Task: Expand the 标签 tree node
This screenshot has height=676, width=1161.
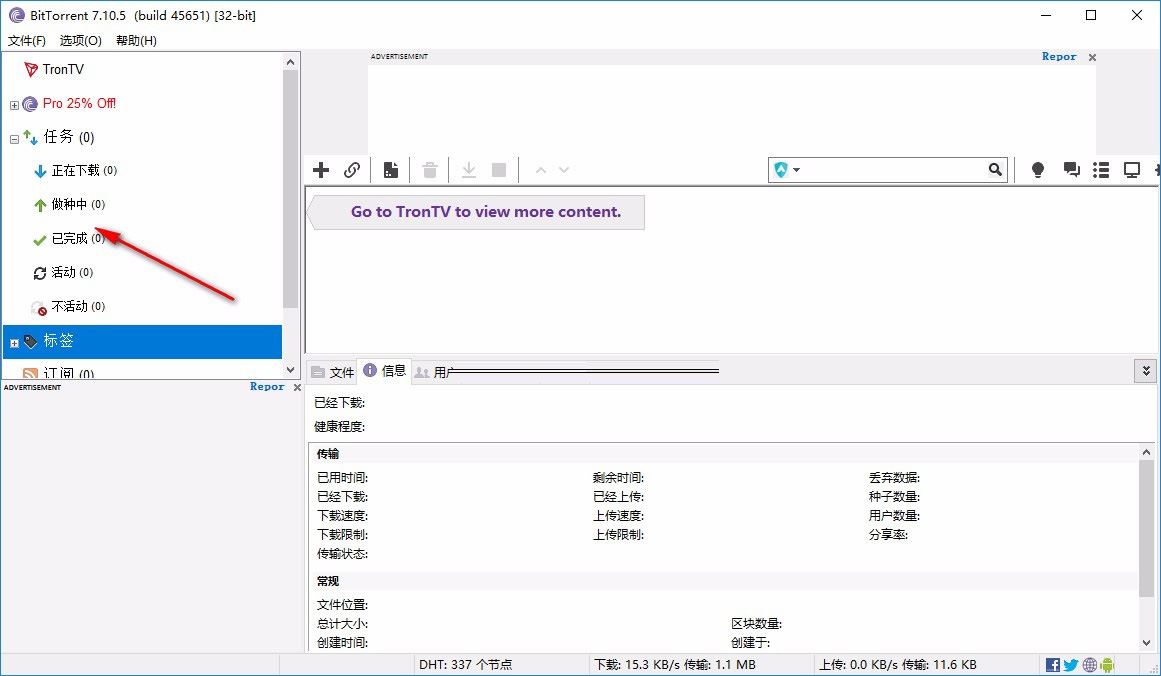Action: 14,343
